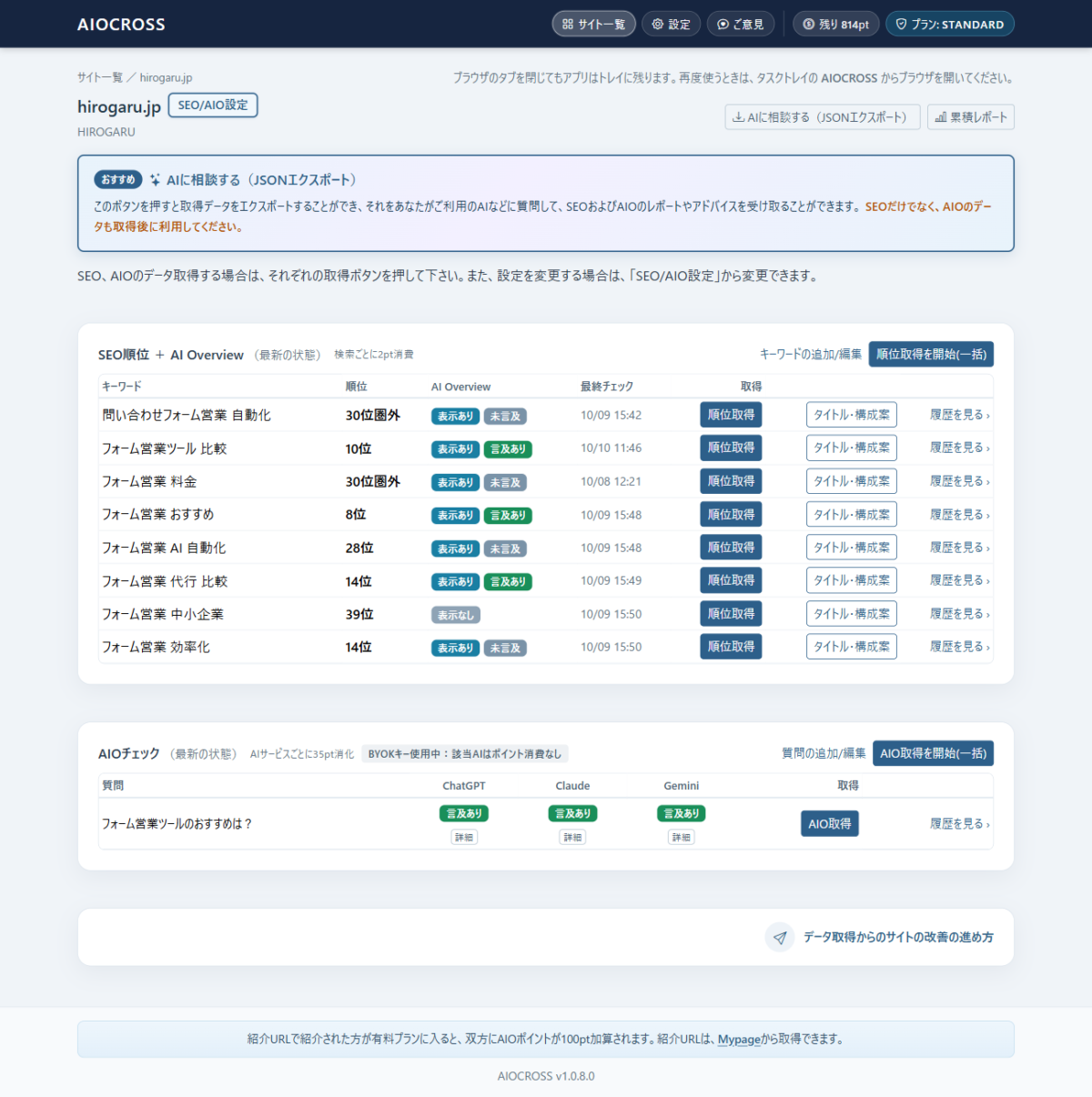Click 順位取得 for フォーム営業ツール 比較

pyautogui.click(x=731, y=448)
